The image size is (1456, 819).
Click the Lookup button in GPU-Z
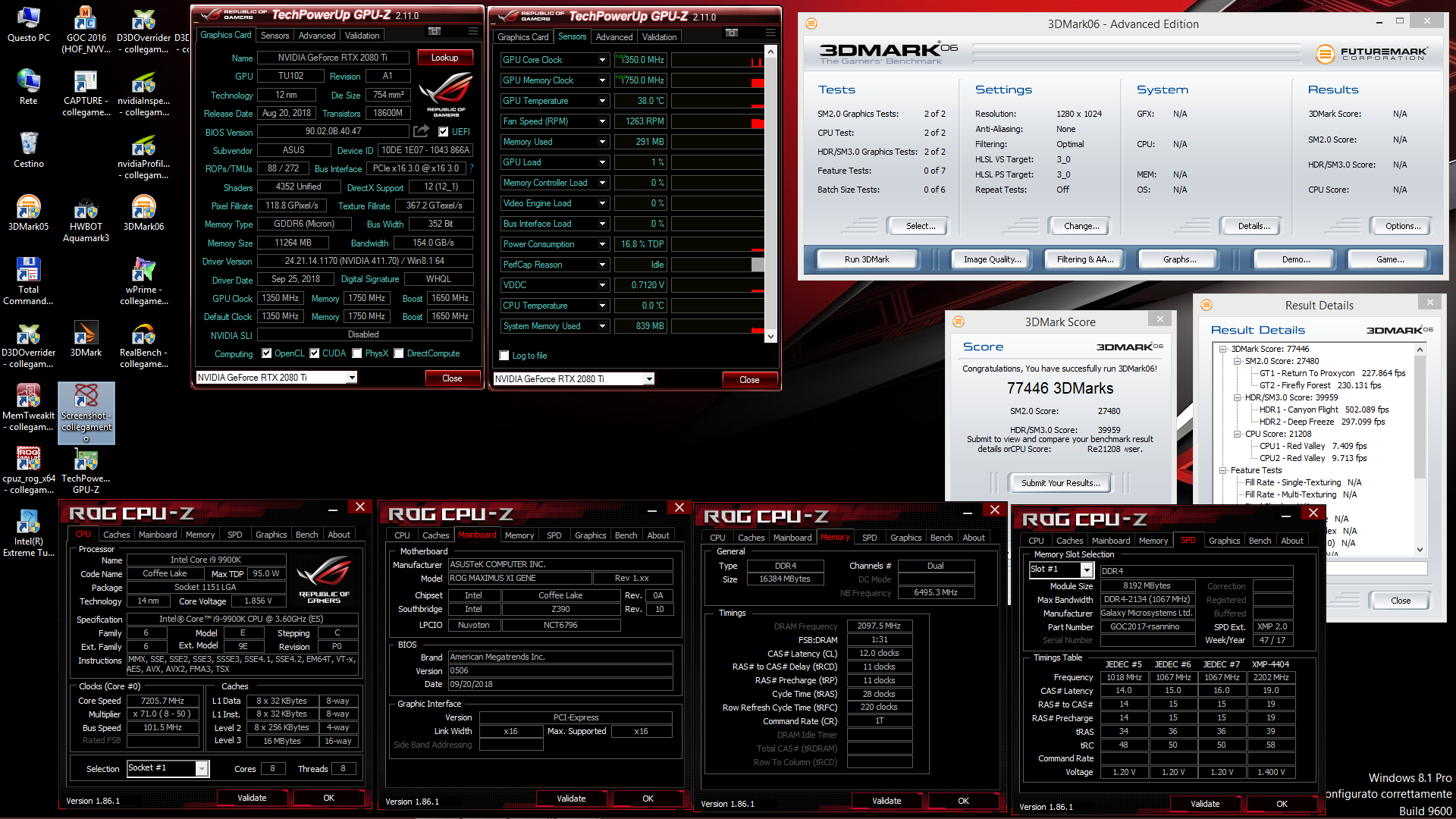(444, 58)
